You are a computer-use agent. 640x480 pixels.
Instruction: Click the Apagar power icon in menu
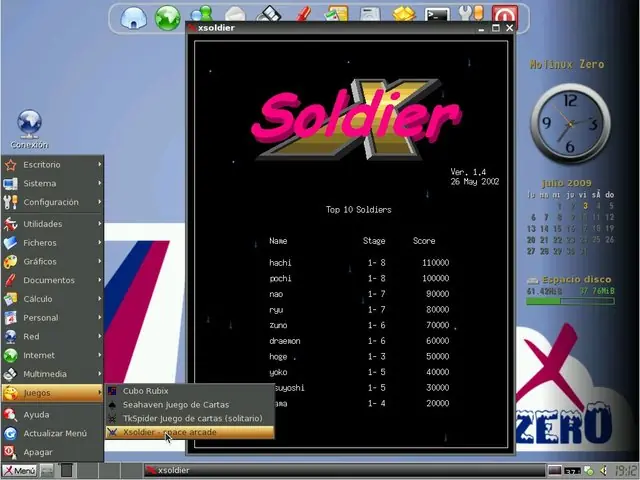coord(10,452)
